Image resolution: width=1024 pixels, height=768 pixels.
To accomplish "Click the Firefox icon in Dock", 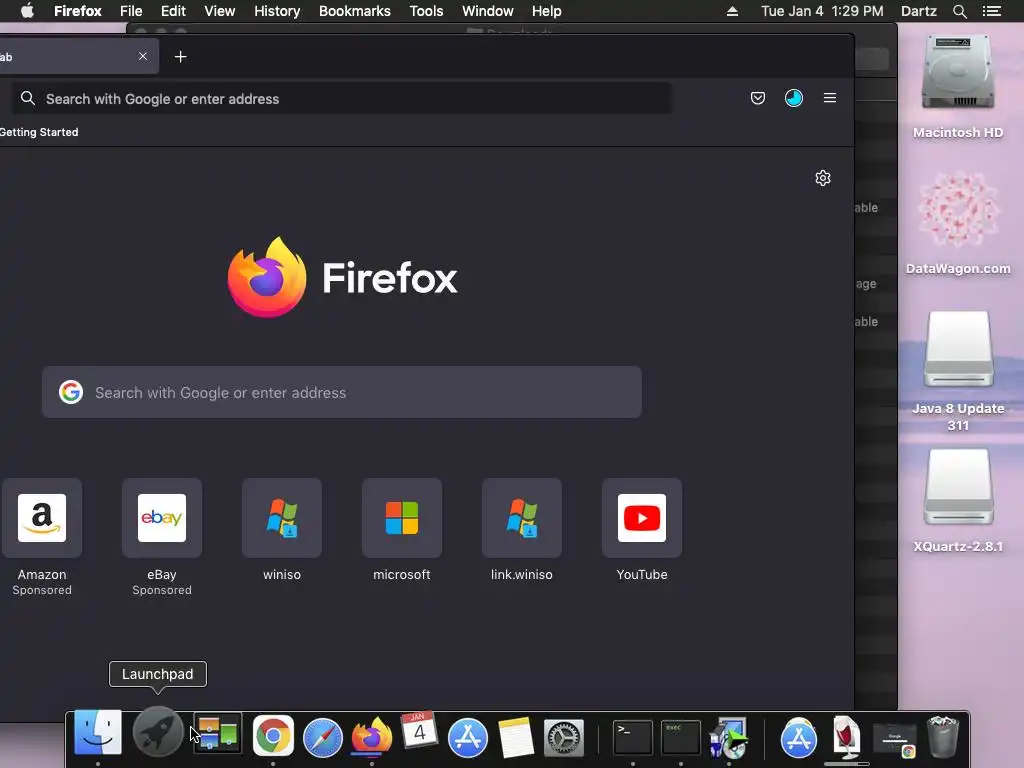I will (372, 736).
